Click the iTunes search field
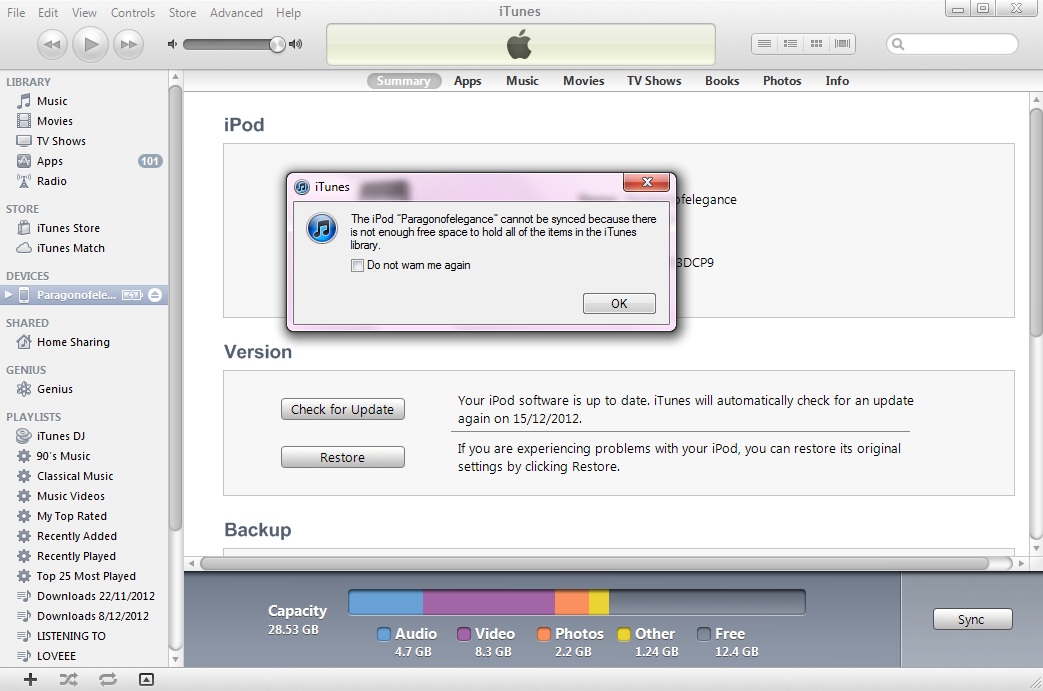 [953, 44]
